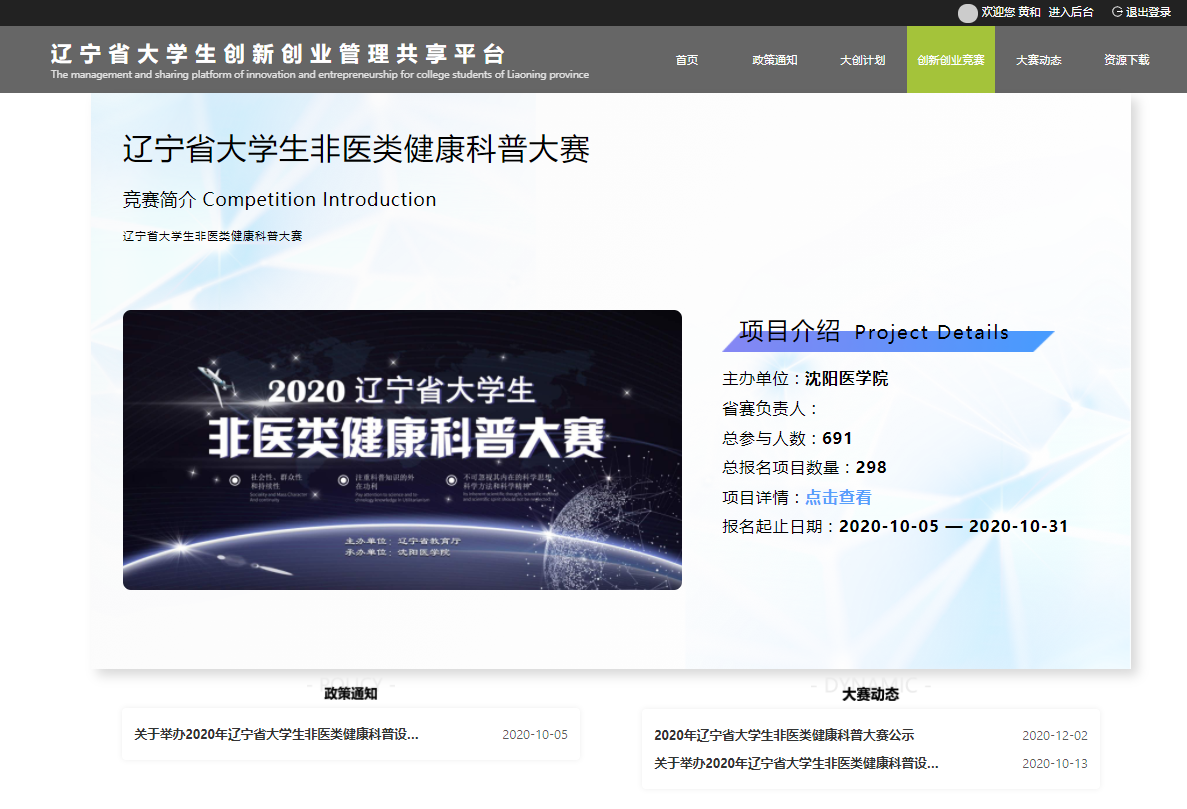Click the 辽宁省大学生非医类健康科普大赛 page heading
This screenshot has height=809, width=1187.
coord(356,150)
